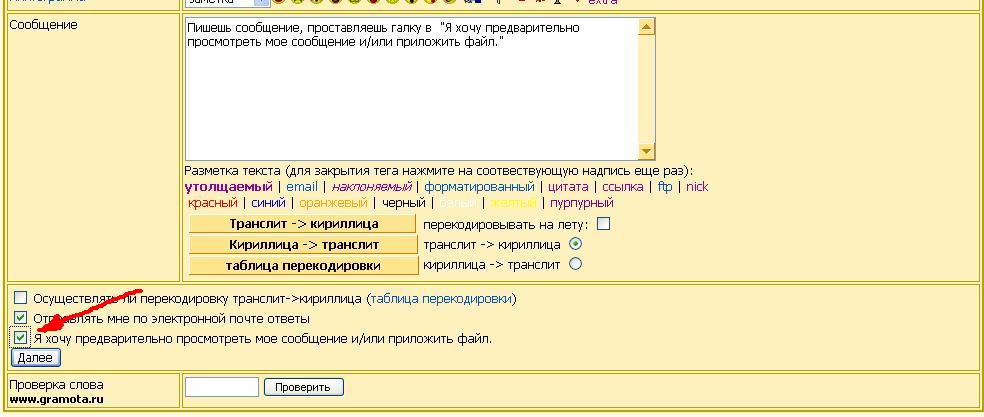The width and height of the screenshot is (984, 417).
Task: Apply the «наклоняемый» italic markup tag
Action: point(371,187)
